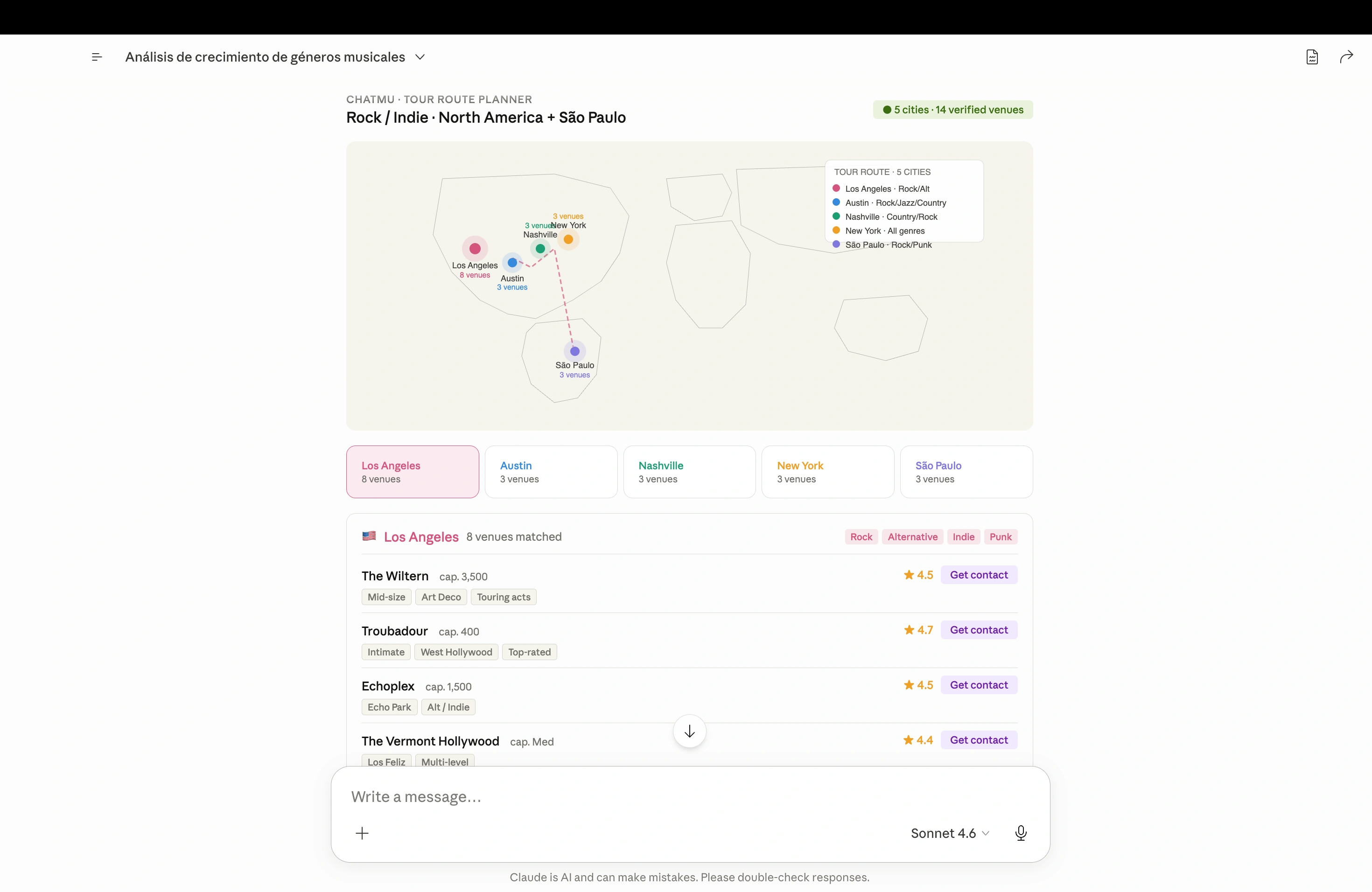1372x892 pixels.
Task: Expand the chat title dropdown chevron
Action: 420,57
